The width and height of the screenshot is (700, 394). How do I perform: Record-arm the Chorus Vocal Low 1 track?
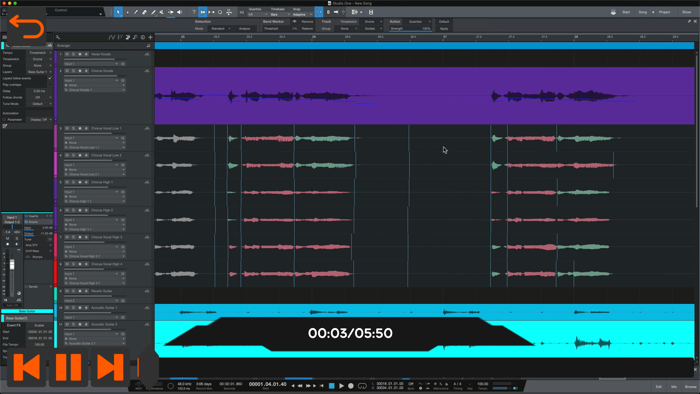(x=80, y=128)
